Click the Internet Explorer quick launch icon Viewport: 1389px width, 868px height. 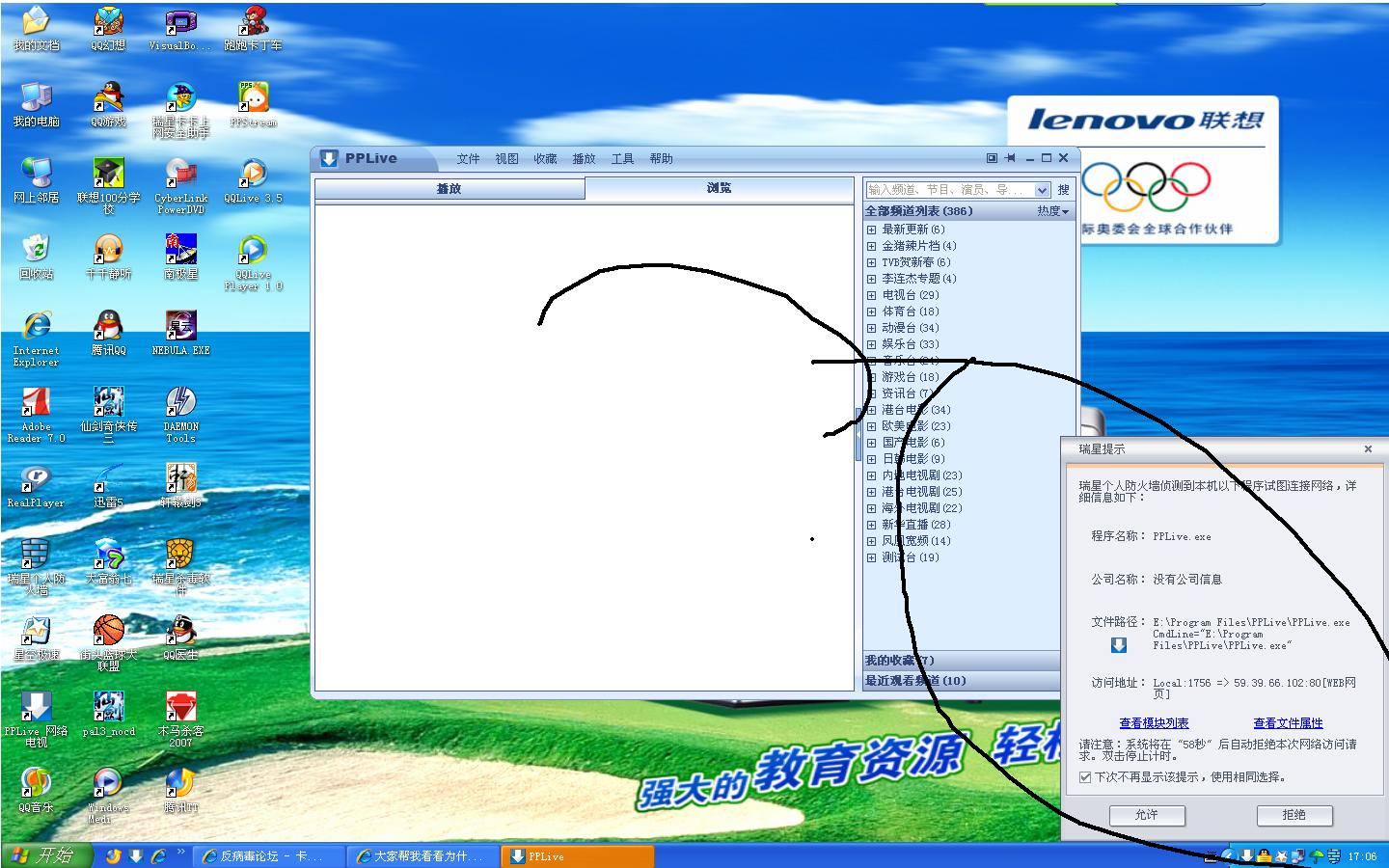coord(159,855)
